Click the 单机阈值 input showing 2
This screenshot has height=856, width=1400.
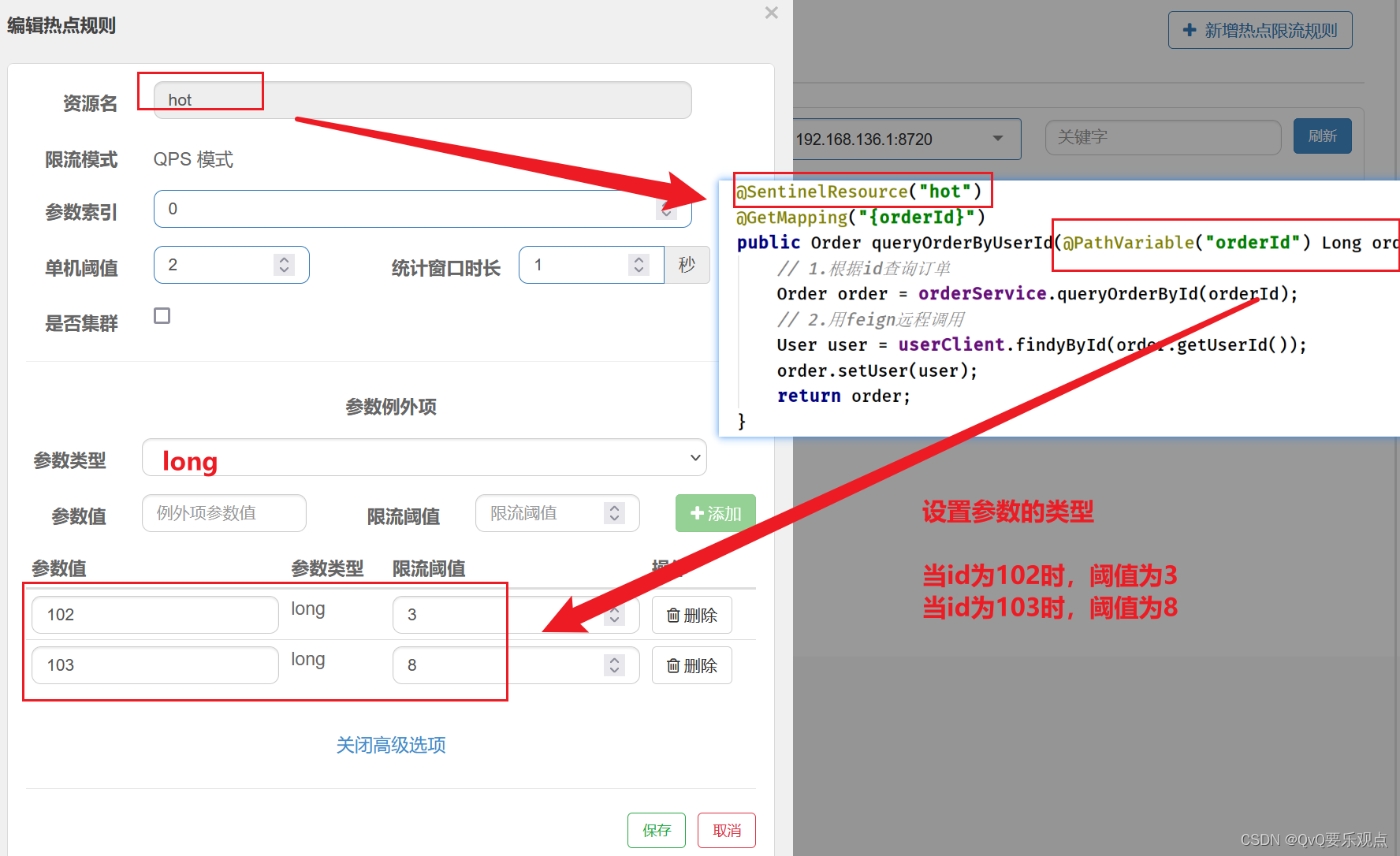(231, 265)
